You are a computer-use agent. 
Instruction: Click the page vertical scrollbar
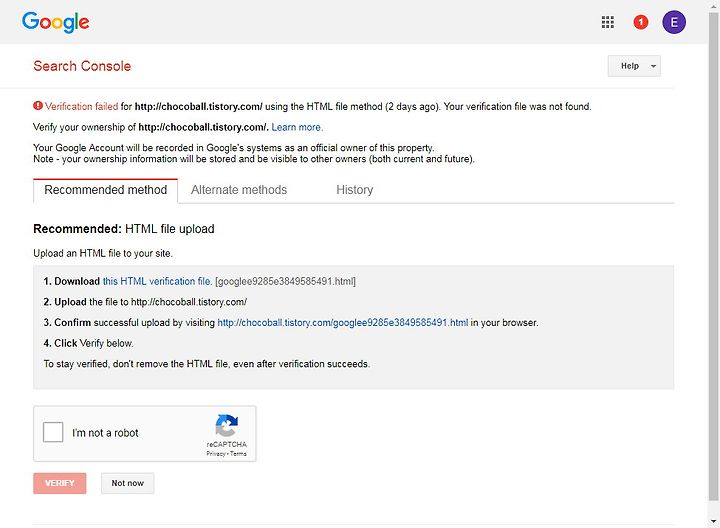714,257
